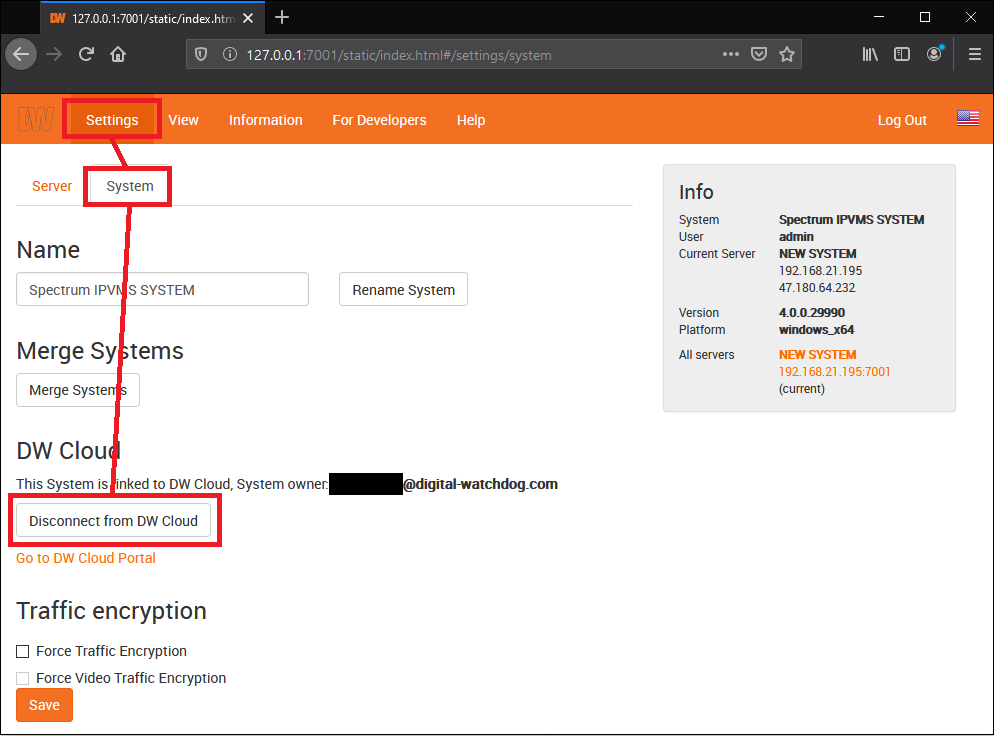Open the Help menu

pyautogui.click(x=471, y=120)
